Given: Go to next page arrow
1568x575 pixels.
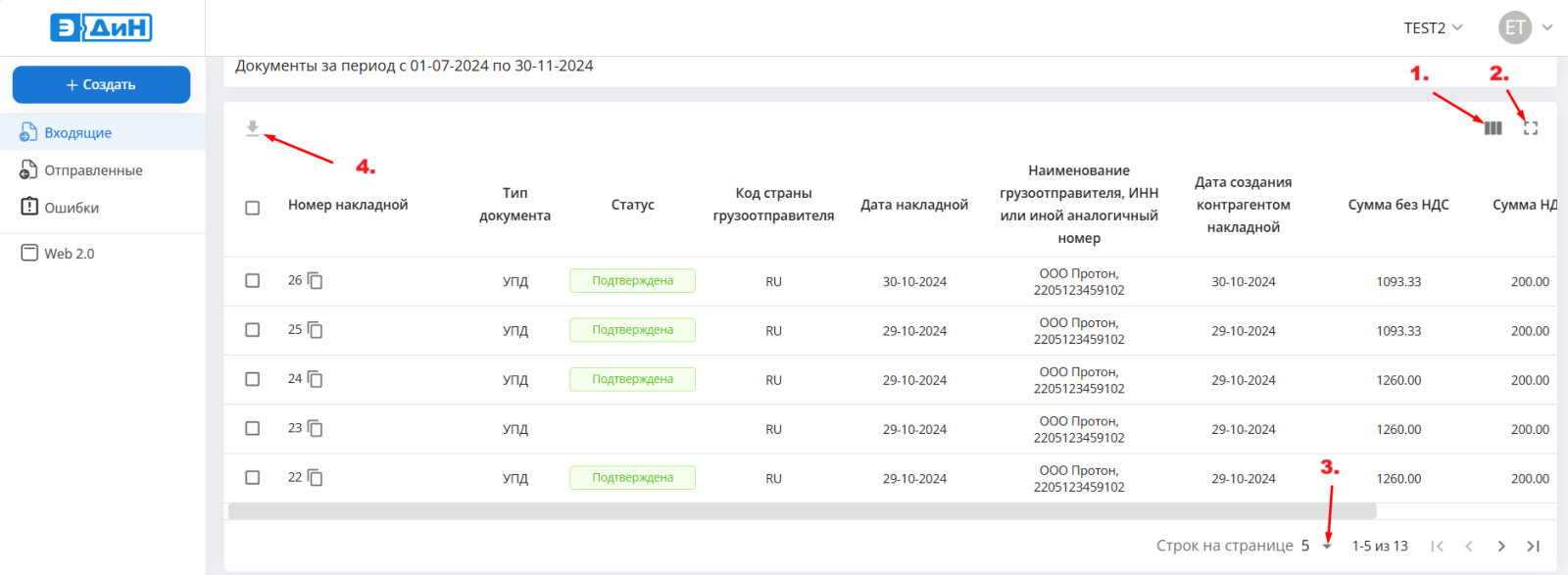Looking at the screenshot, I should tap(1501, 547).
